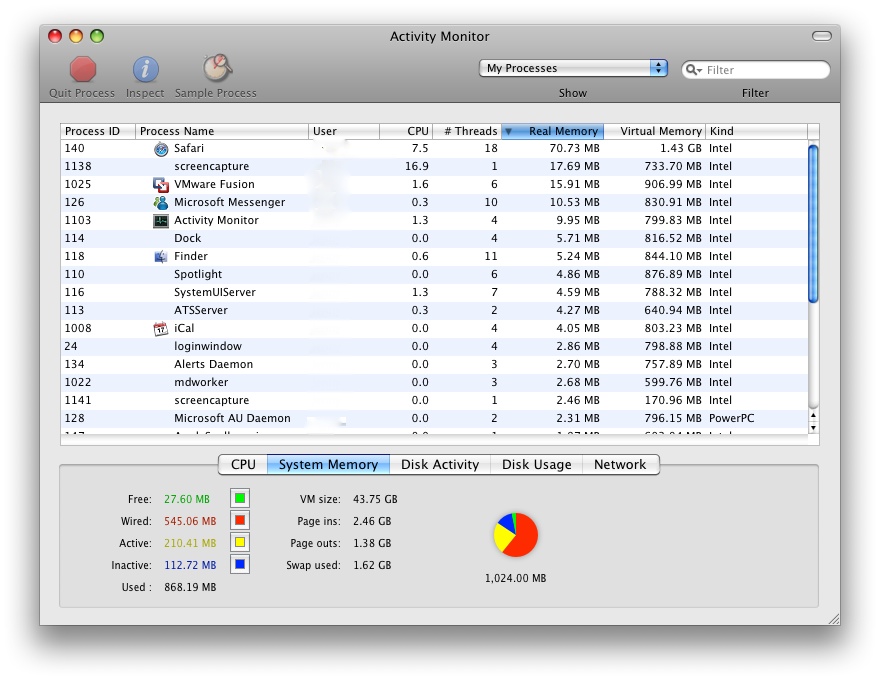Sort by the User column header
Viewport: 880px width, 680px height.
pyautogui.click(x=344, y=131)
